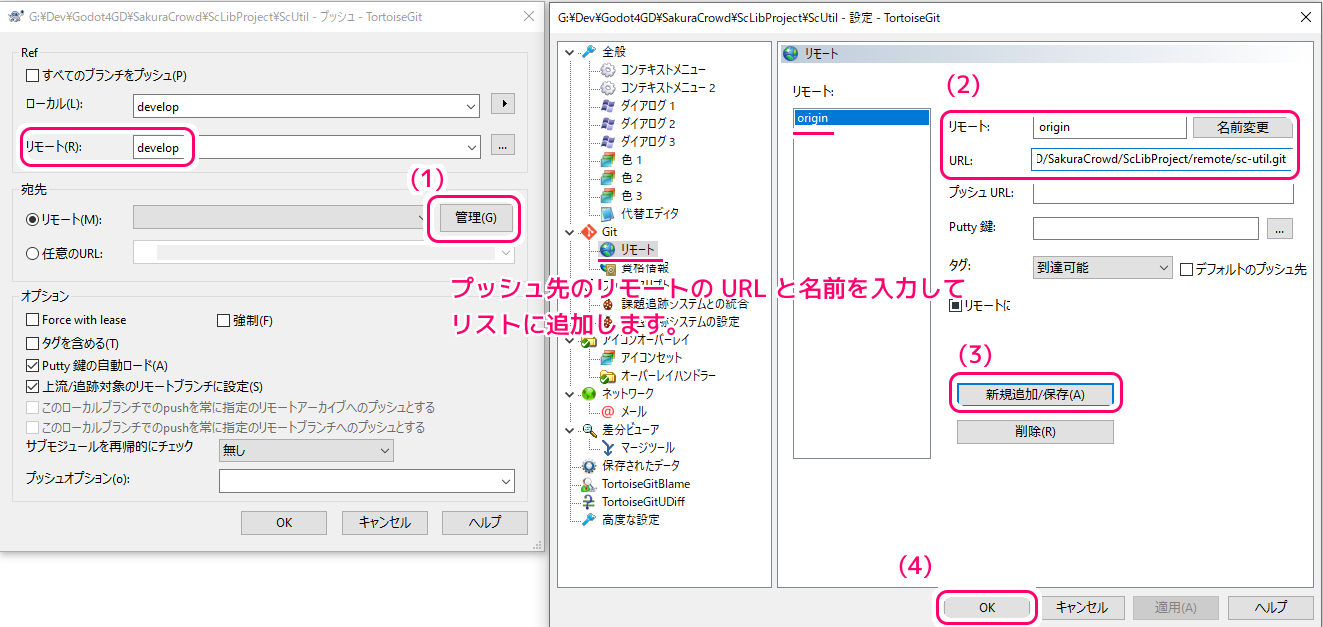Click 名前変更 button
Image resolution: width=1323 pixels, height=627 pixels.
1243,127
